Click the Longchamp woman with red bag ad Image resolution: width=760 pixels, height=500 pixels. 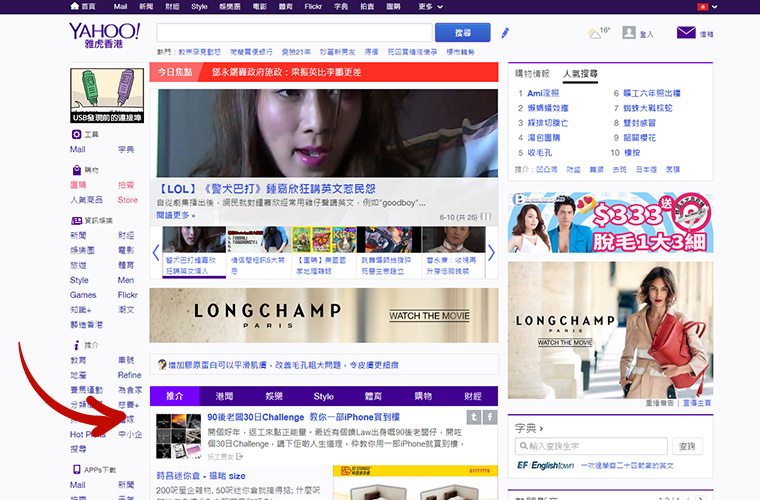(x=610, y=330)
